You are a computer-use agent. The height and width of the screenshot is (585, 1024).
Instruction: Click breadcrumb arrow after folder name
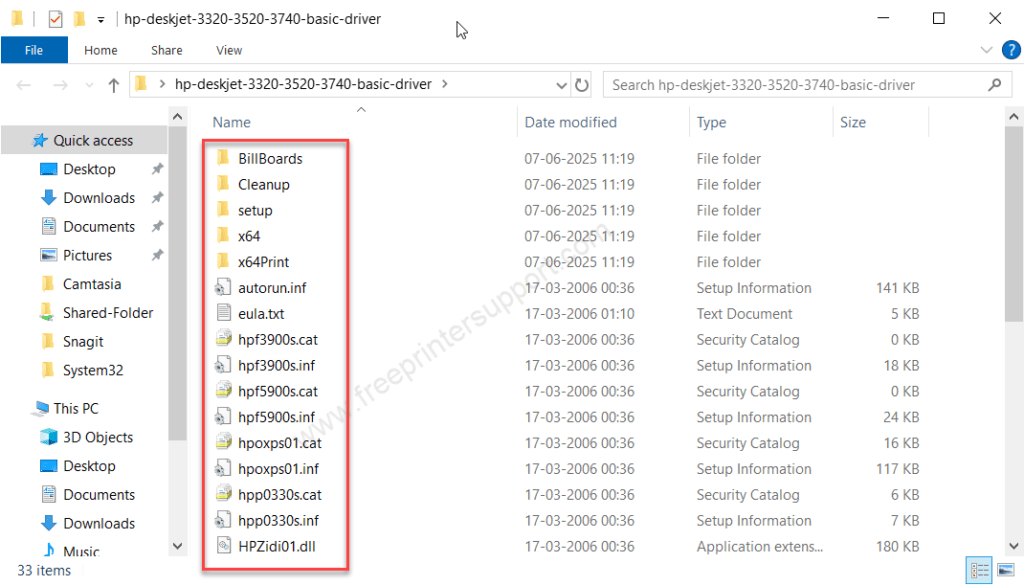(x=445, y=84)
